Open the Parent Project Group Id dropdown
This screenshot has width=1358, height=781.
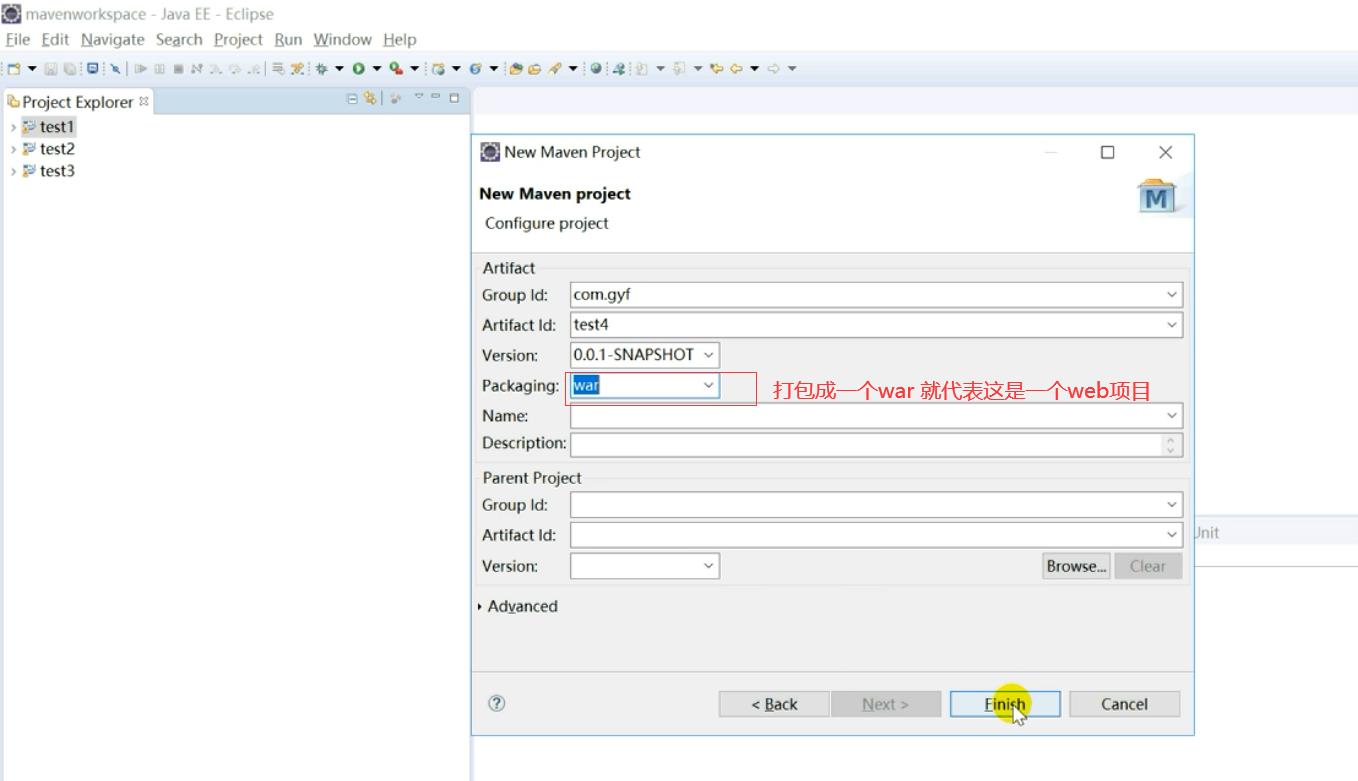pos(1172,505)
